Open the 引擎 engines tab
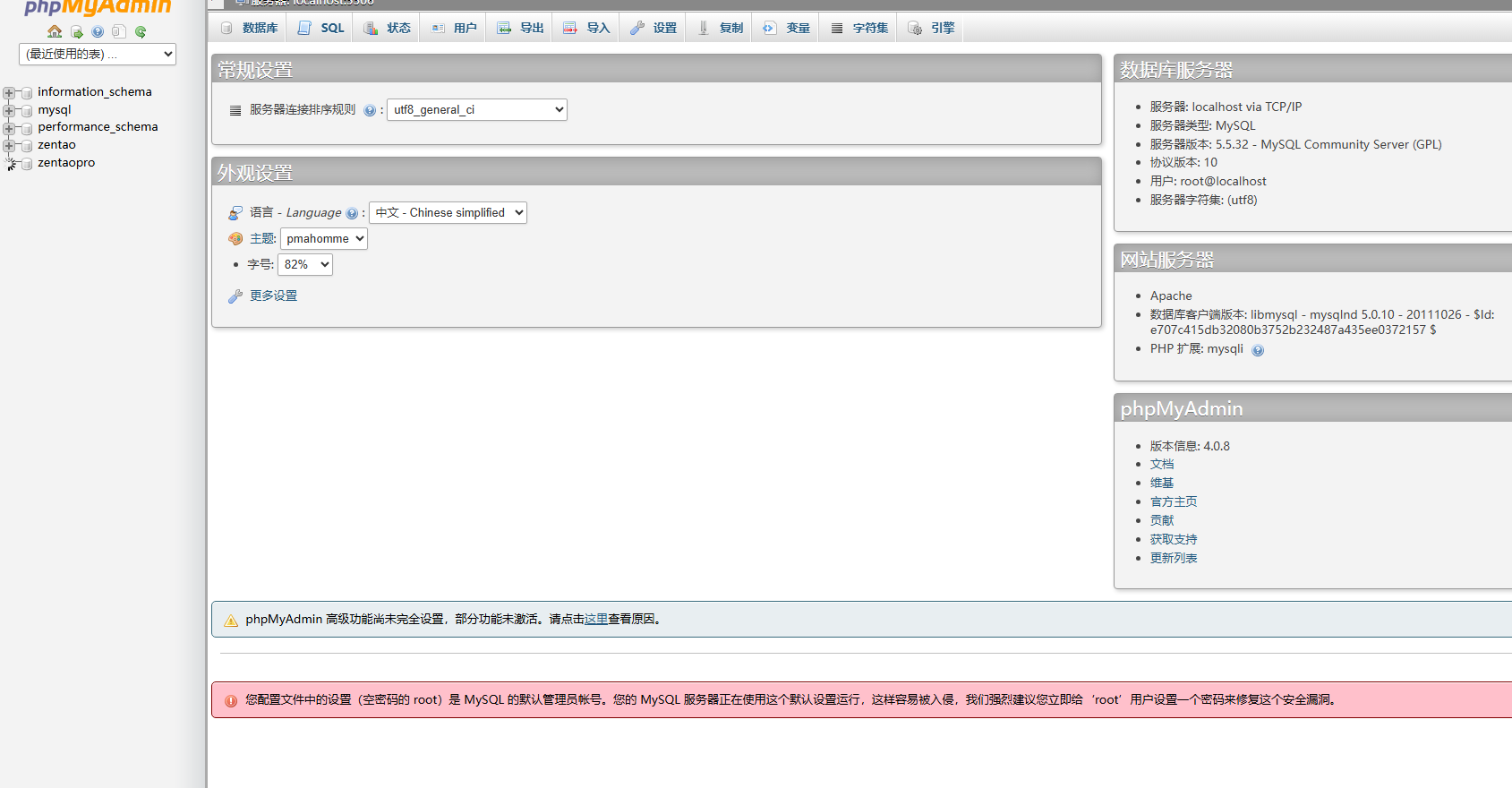Screen dimensions: 1512x788 coord(931,28)
